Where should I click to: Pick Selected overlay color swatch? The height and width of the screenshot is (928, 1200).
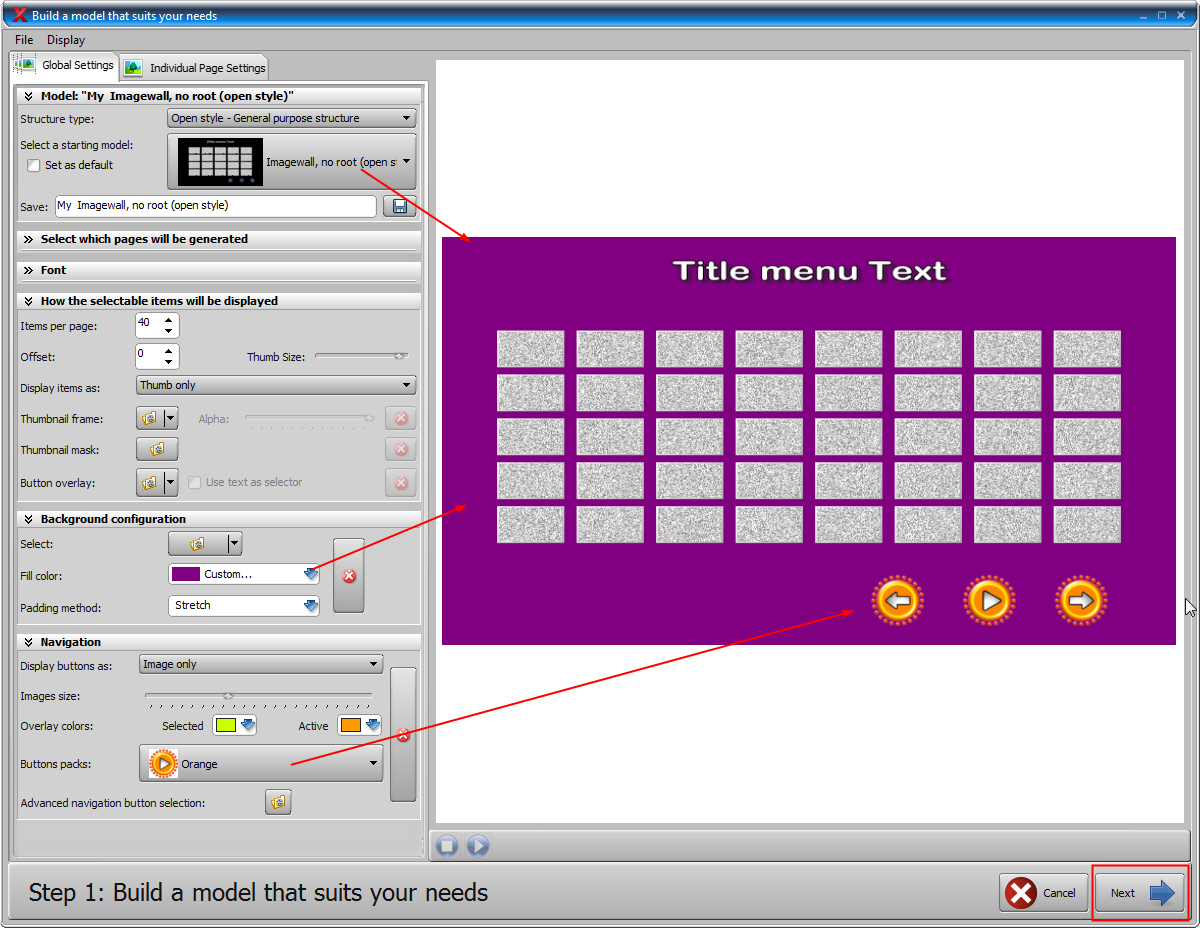226,726
